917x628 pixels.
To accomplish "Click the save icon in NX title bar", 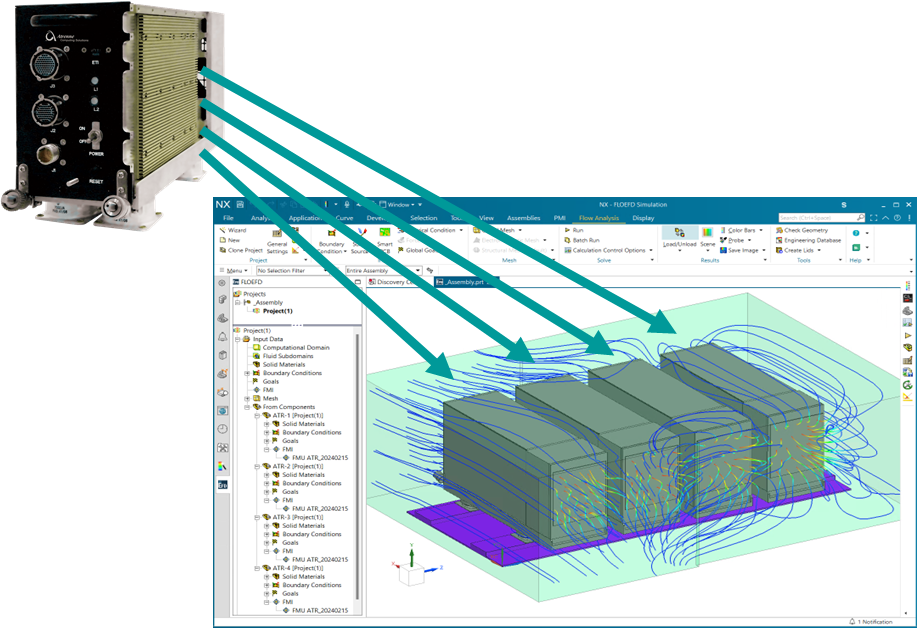I will pyautogui.click(x=240, y=205).
